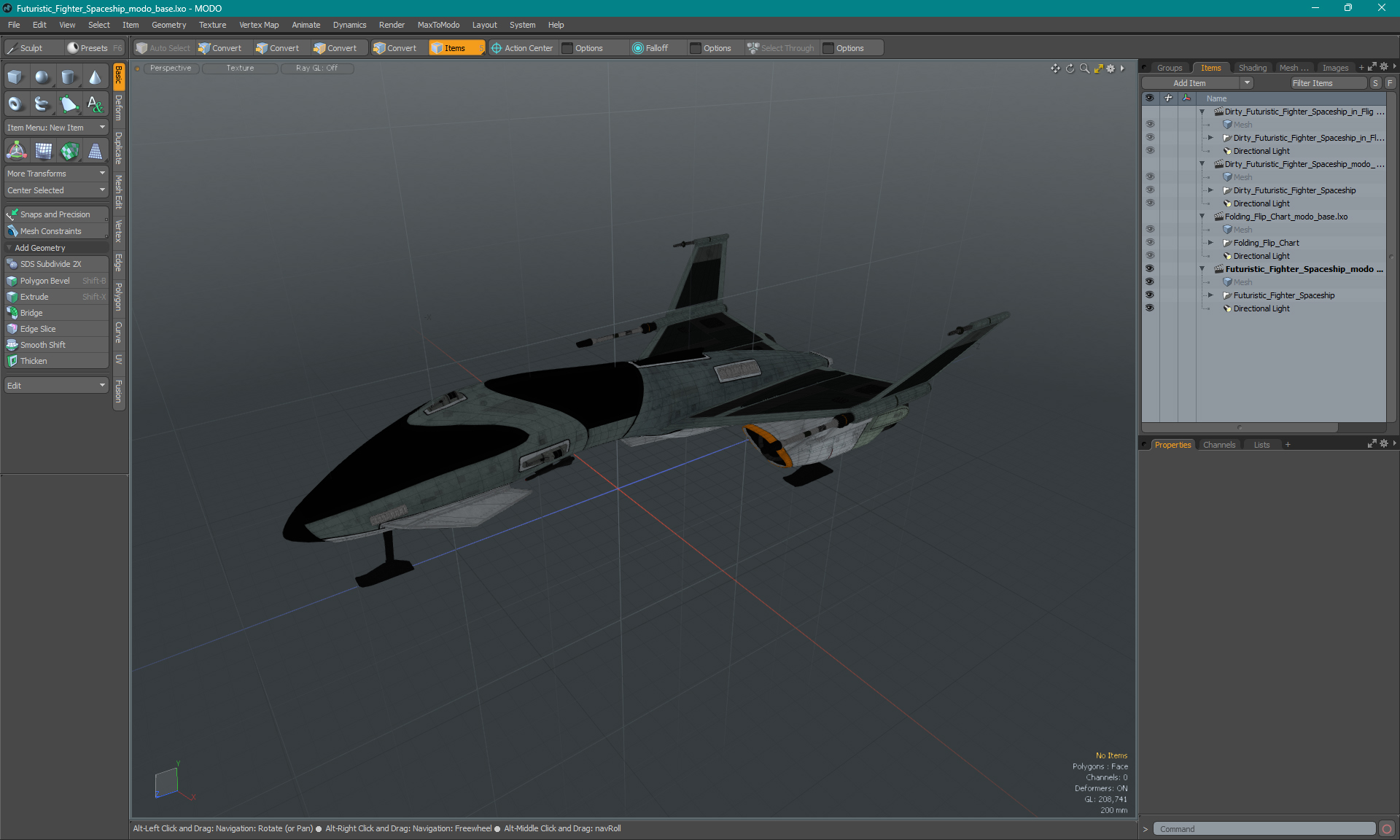Viewport: 1400px width, 840px height.
Task: Toggle visibility of the Futuristic_Fighter_Spaceship group
Action: [1150, 295]
